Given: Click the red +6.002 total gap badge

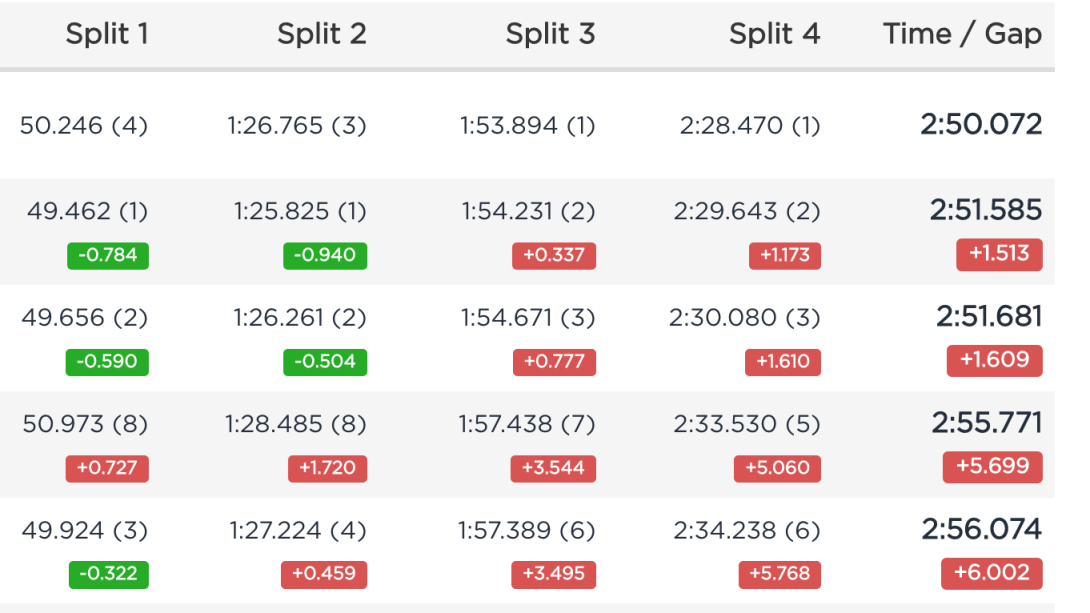Looking at the screenshot, I should coord(991,573).
